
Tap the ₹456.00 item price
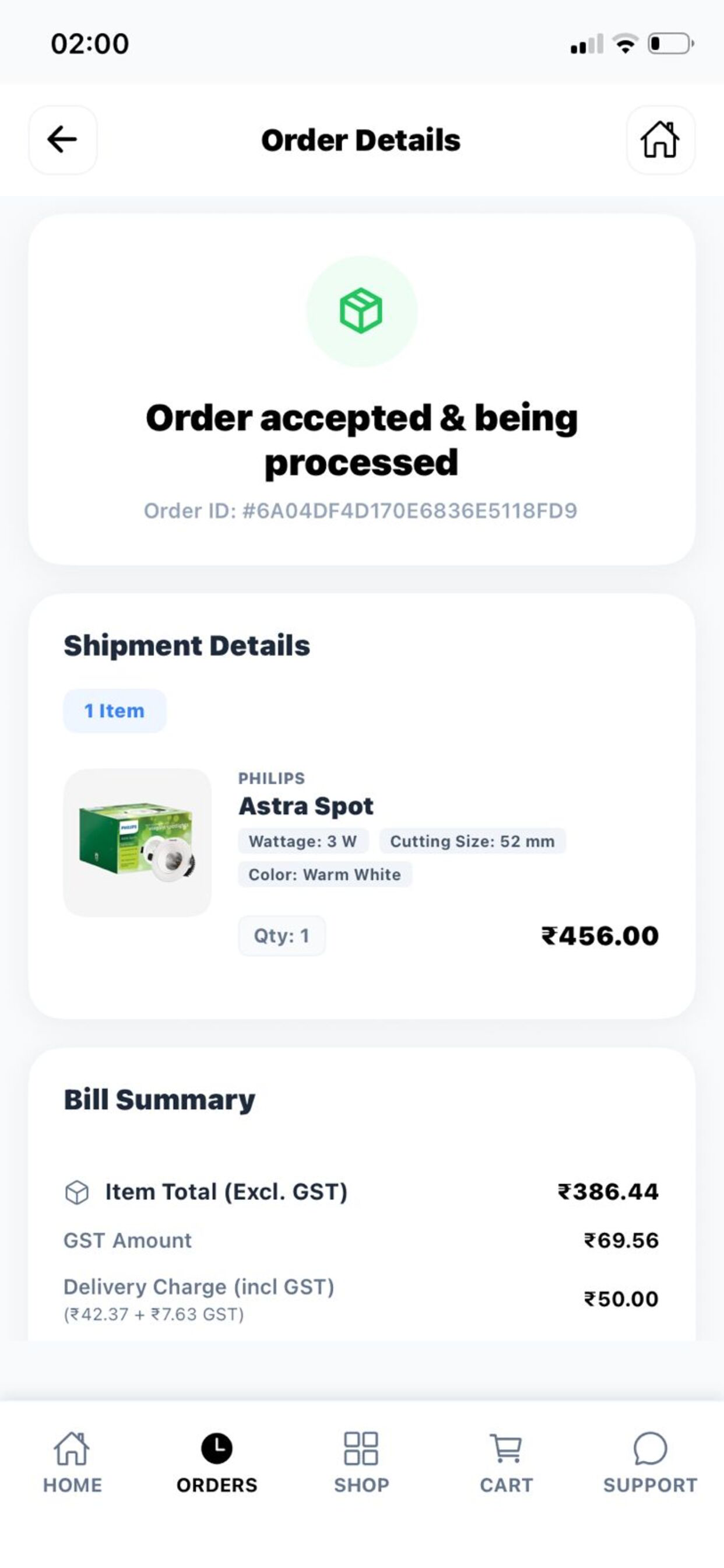point(600,936)
